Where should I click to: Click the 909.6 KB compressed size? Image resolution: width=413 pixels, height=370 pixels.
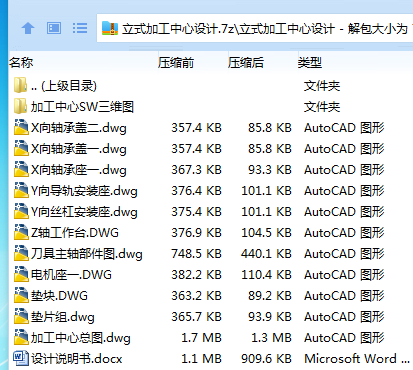click(266, 359)
